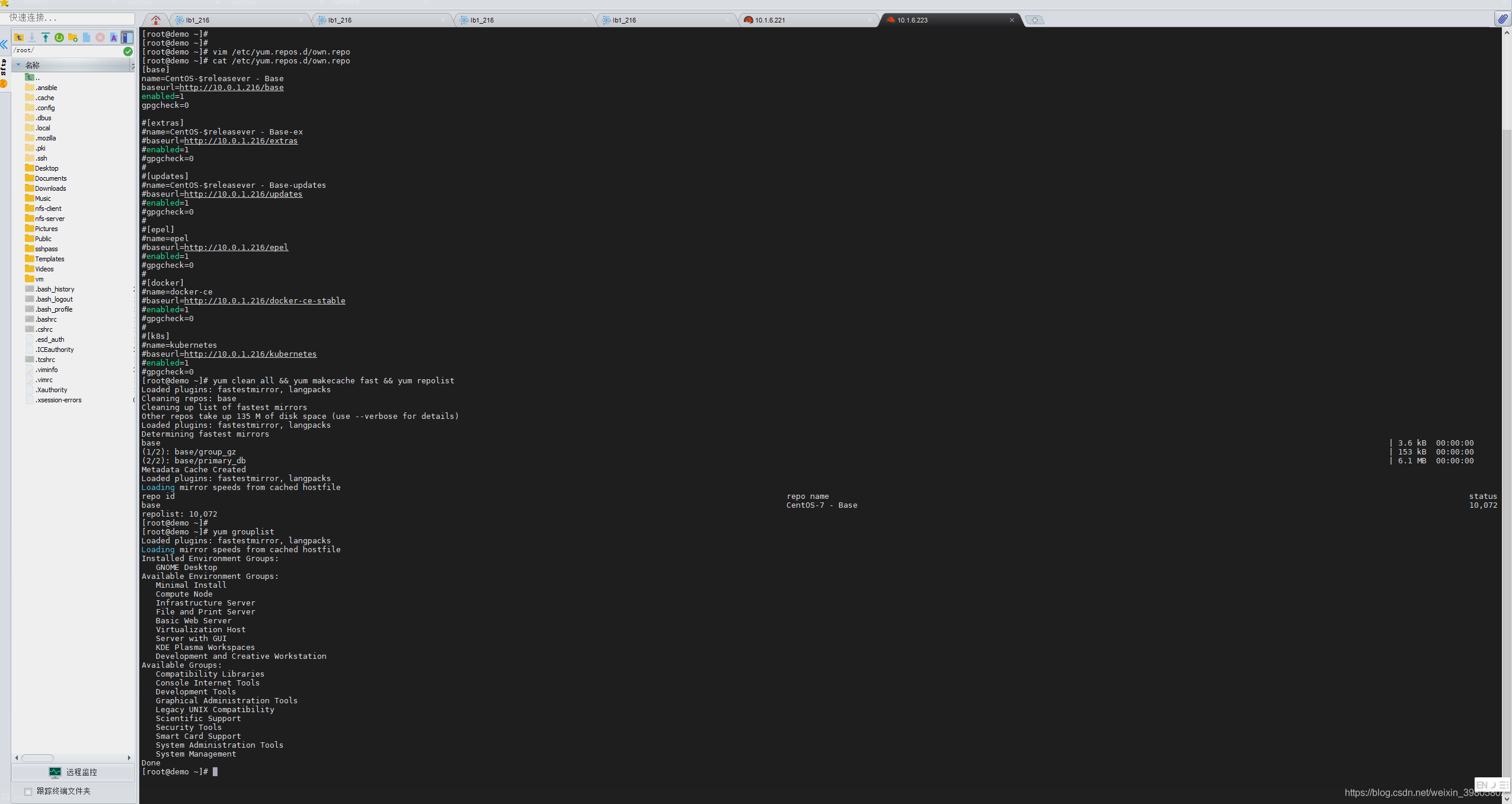The width and height of the screenshot is (1512, 804).
Task: Enable 跟踪终端文件夹 checkbox
Action: pyautogui.click(x=28, y=792)
